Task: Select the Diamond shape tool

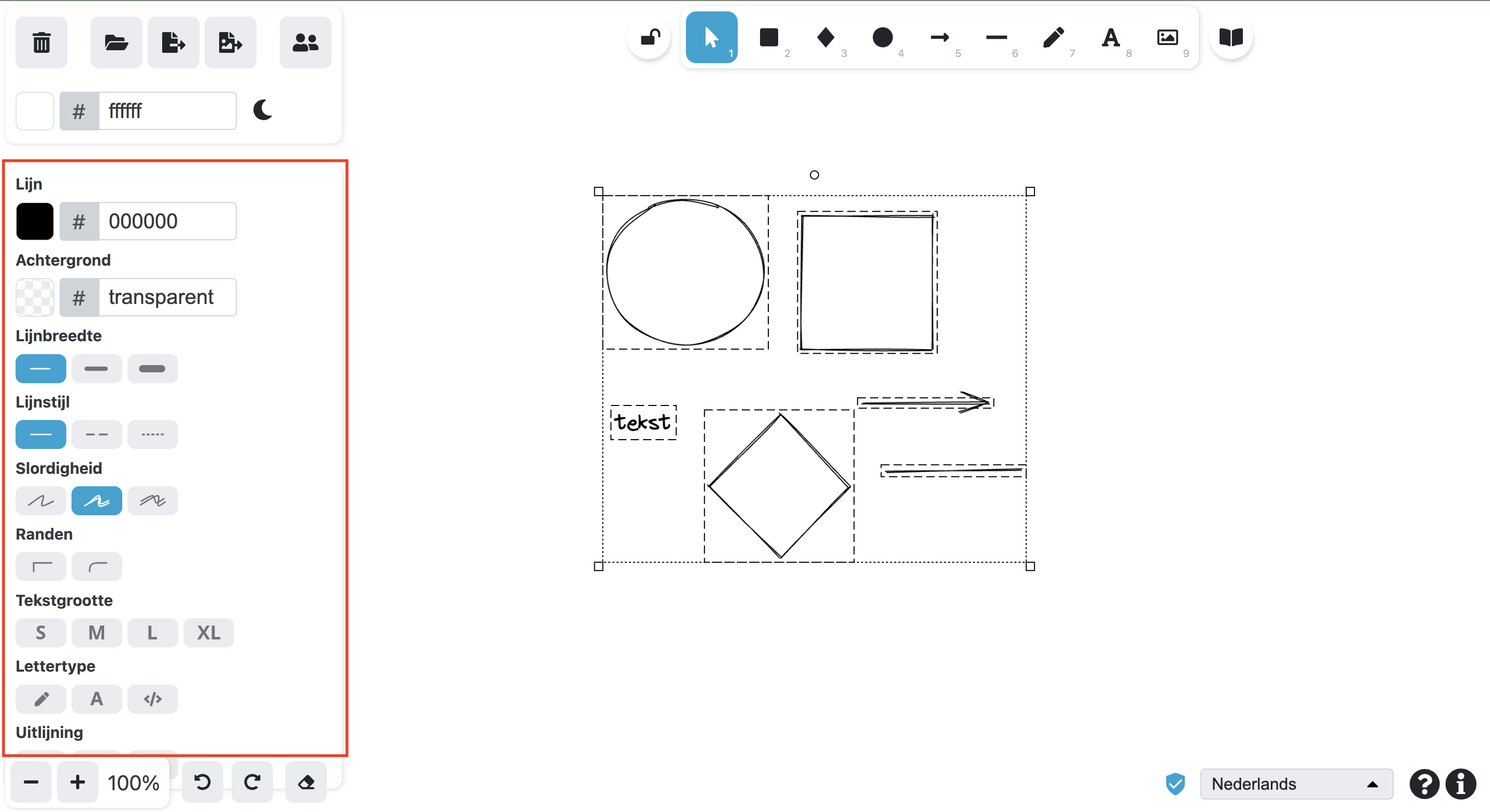Action: [x=825, y=38]
